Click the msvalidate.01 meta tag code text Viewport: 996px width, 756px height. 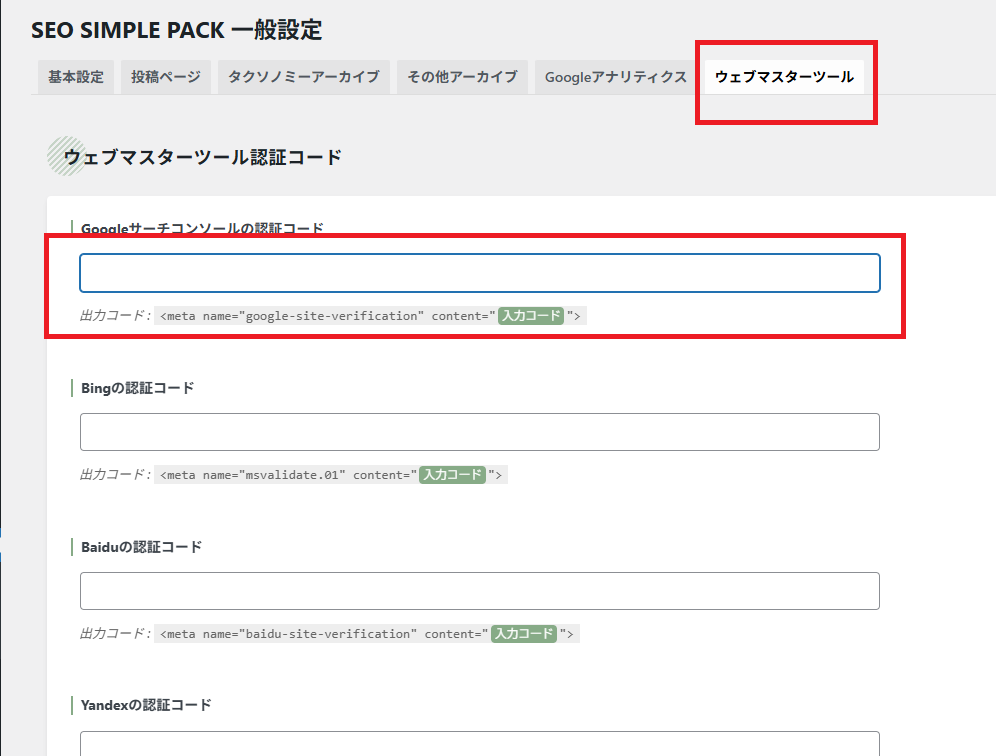pyautogui.click(x=286, y=475)
